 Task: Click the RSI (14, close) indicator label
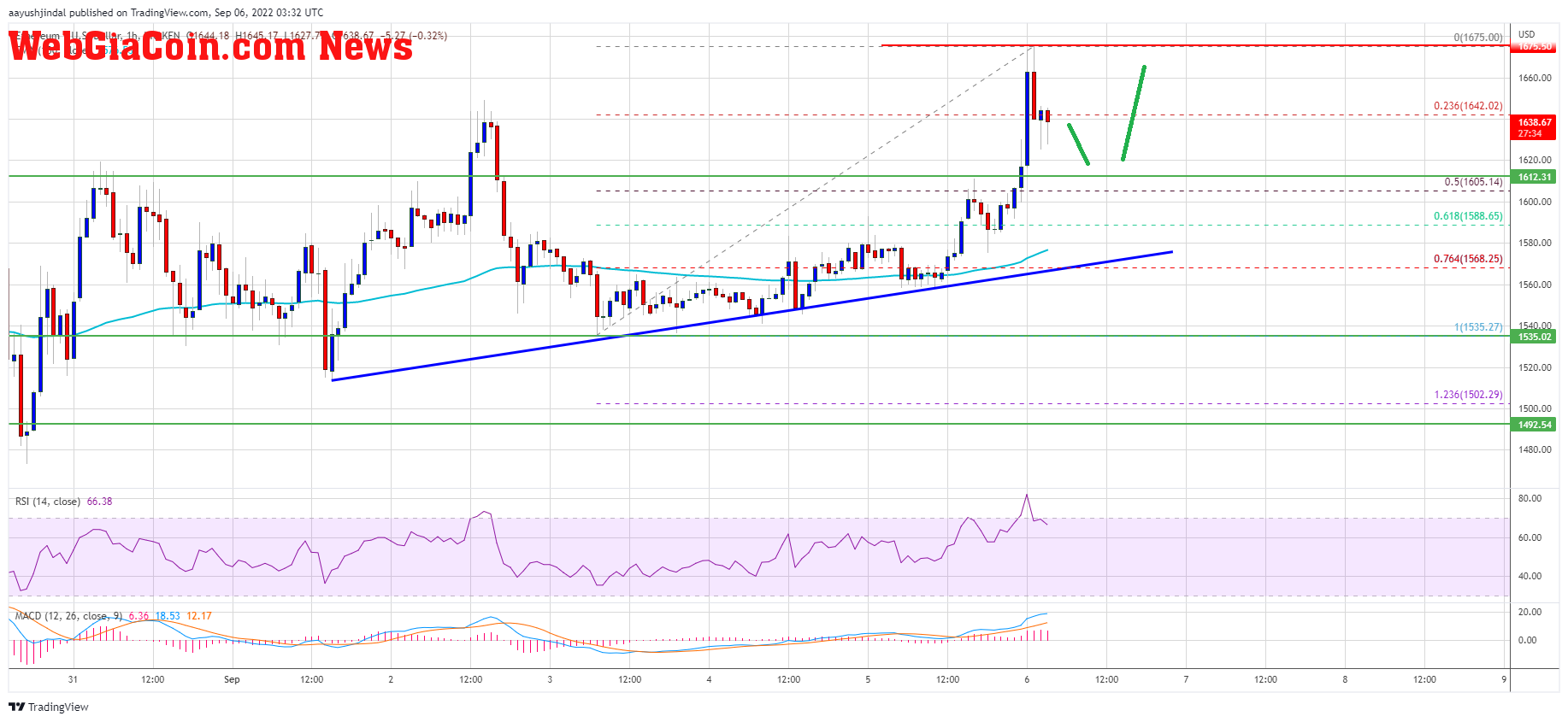point(48,502)
